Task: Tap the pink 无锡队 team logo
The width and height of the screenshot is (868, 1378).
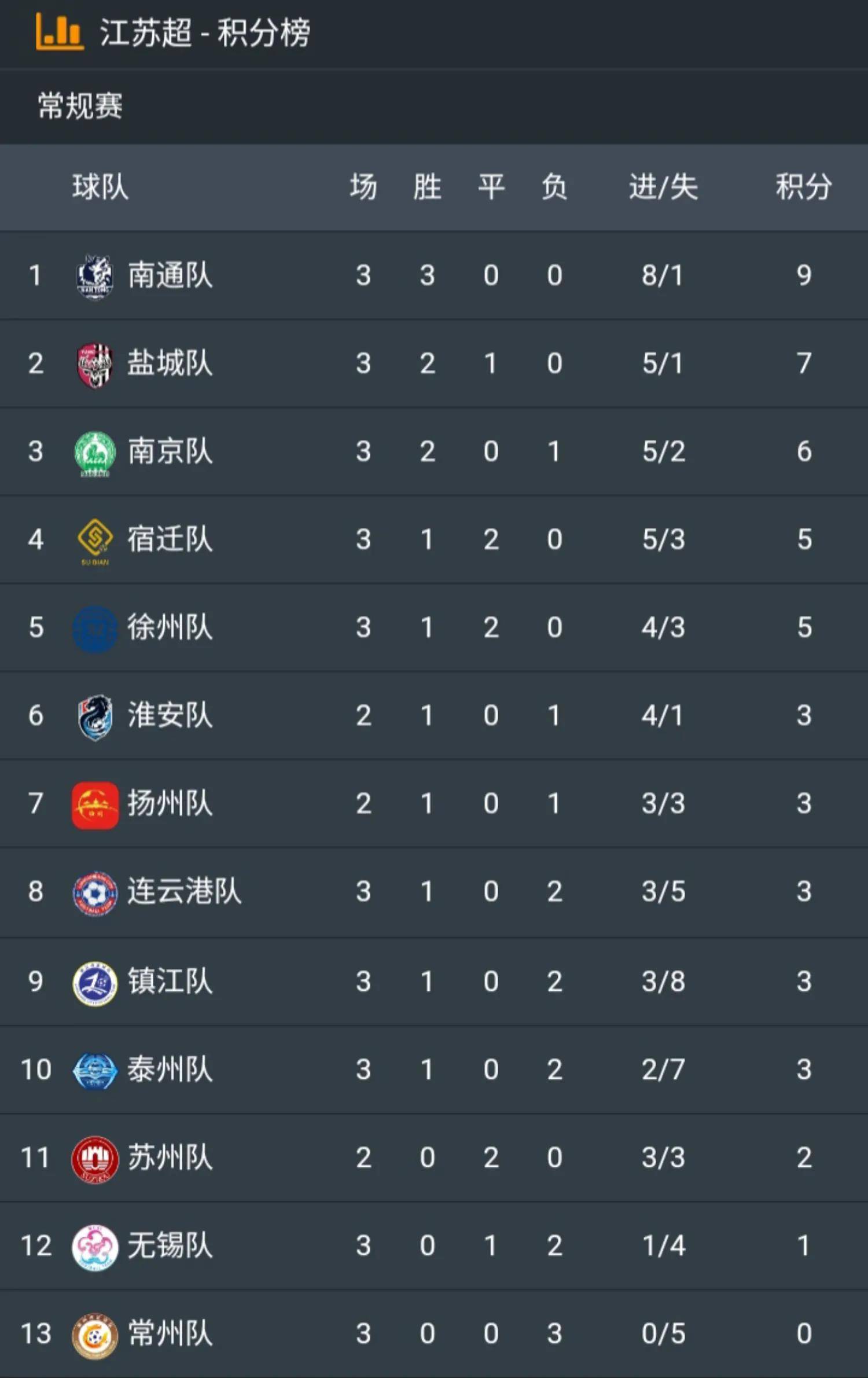Action: pos(95,1247)
